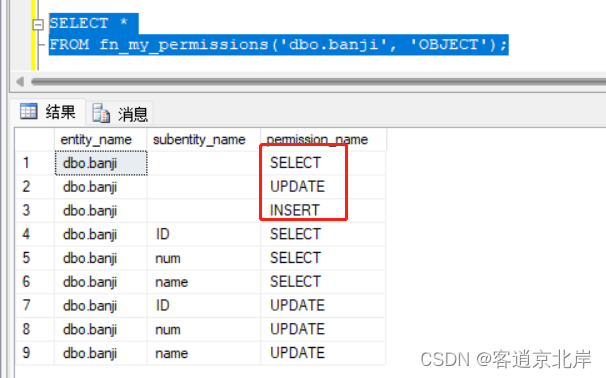Click the horizontal scrollbar left arrow
Screen dimensions: 606x378
click(20, 82)
